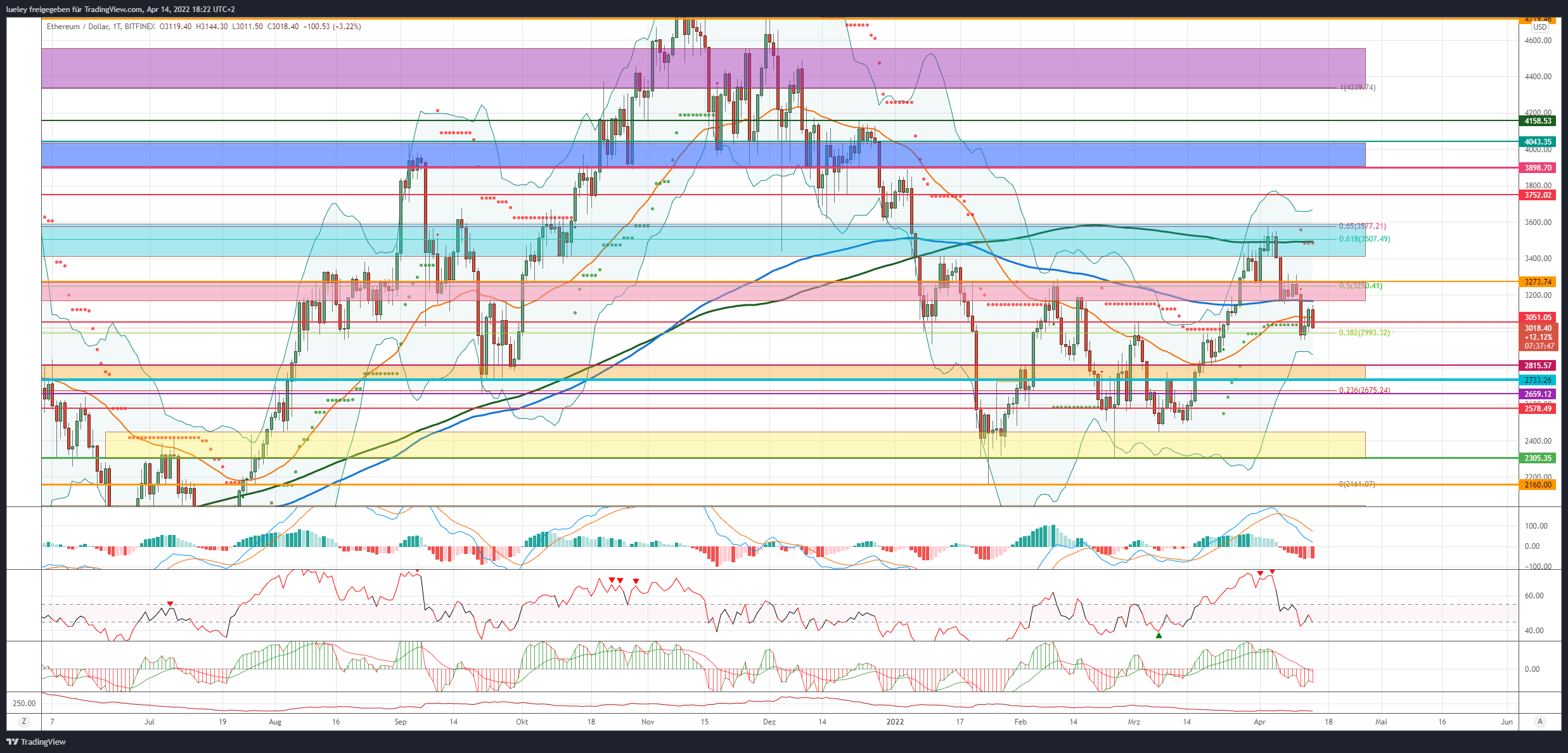This screenshot has height=753, width=1568.
Task: Click the TradingView logo in the footer
Action: tap(37, 742)
